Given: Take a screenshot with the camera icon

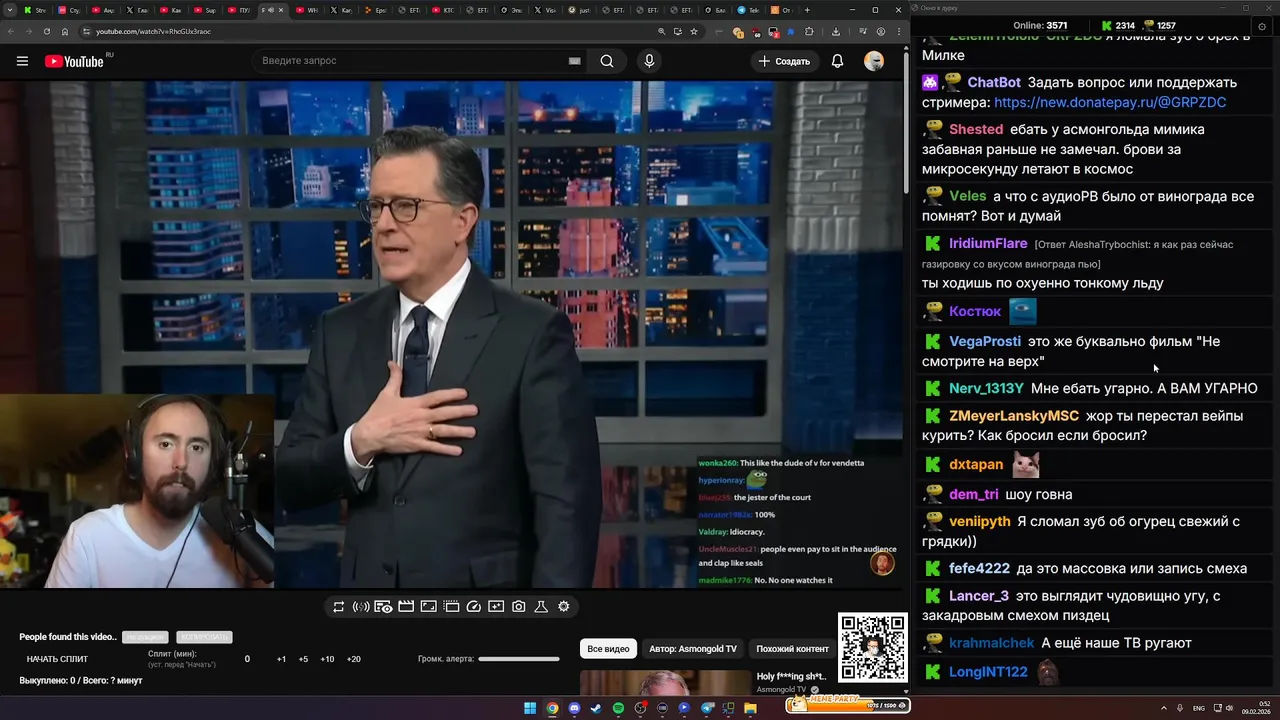Looking at the screenshot, I should click(519, 607).
